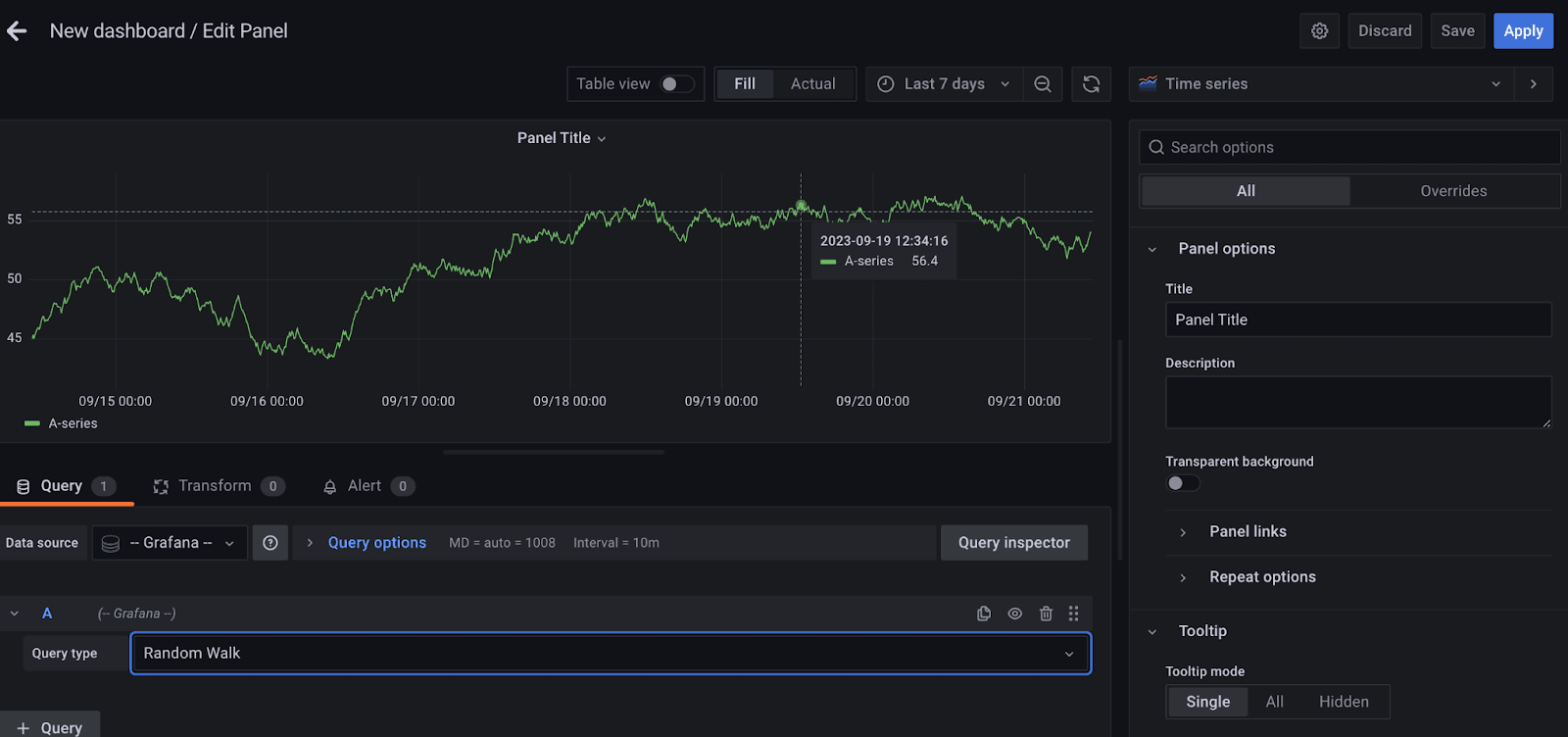The width and height of the screenshot is (1568, 737).
Task: Collapse Tooltip section
Action: (x=1152, y=632)
